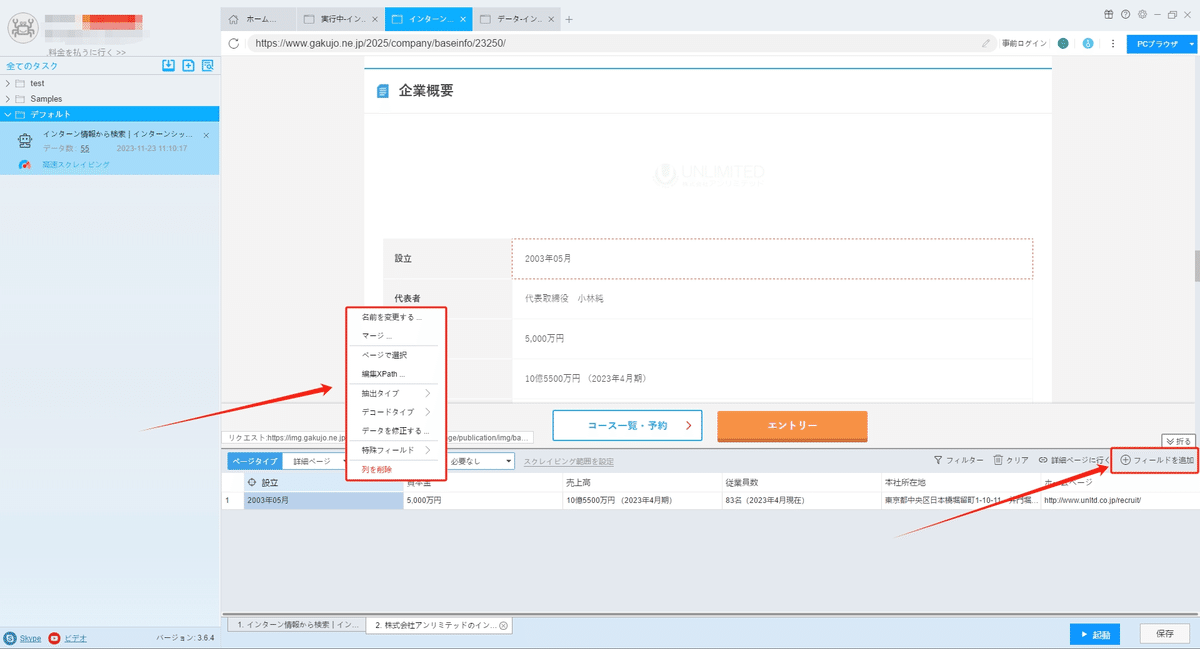Expand the Samples folder
The height and width of the screenshot is (649, 1200).
(8, 99)
